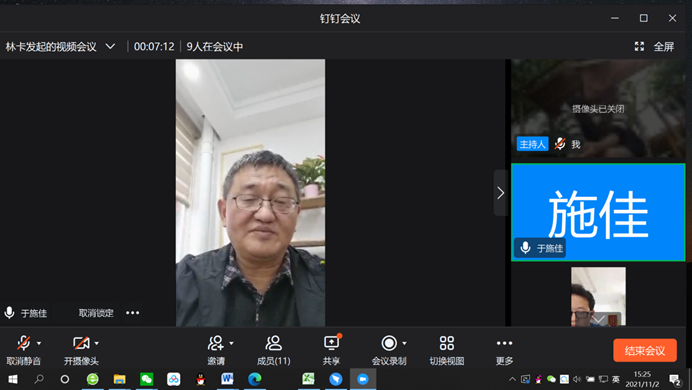This screenshot has height=390, width=692.
Task: Open the invite options dropdown arrow
Action: 231,343
